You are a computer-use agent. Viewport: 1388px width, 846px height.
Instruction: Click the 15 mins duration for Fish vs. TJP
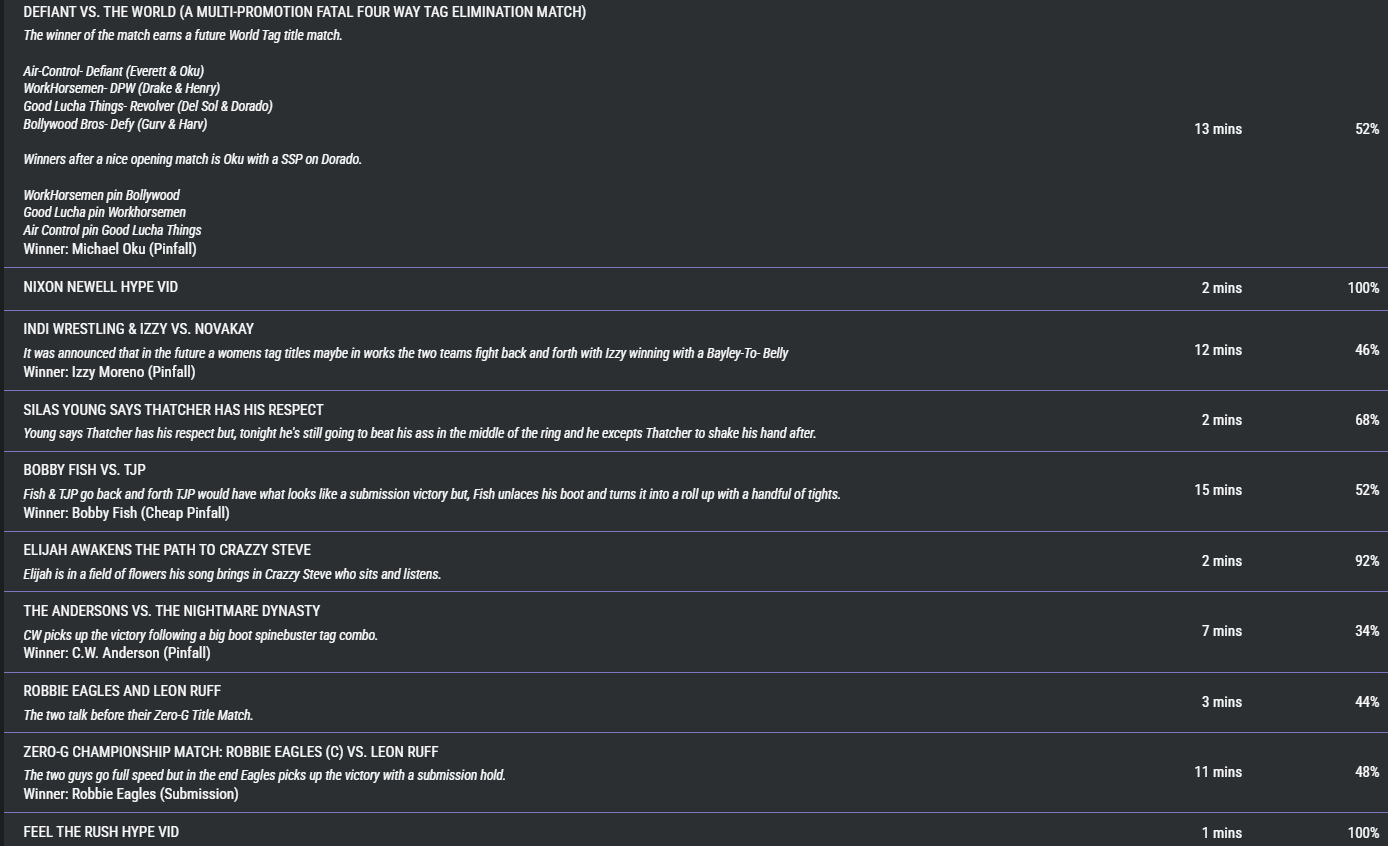[1217, 490]
